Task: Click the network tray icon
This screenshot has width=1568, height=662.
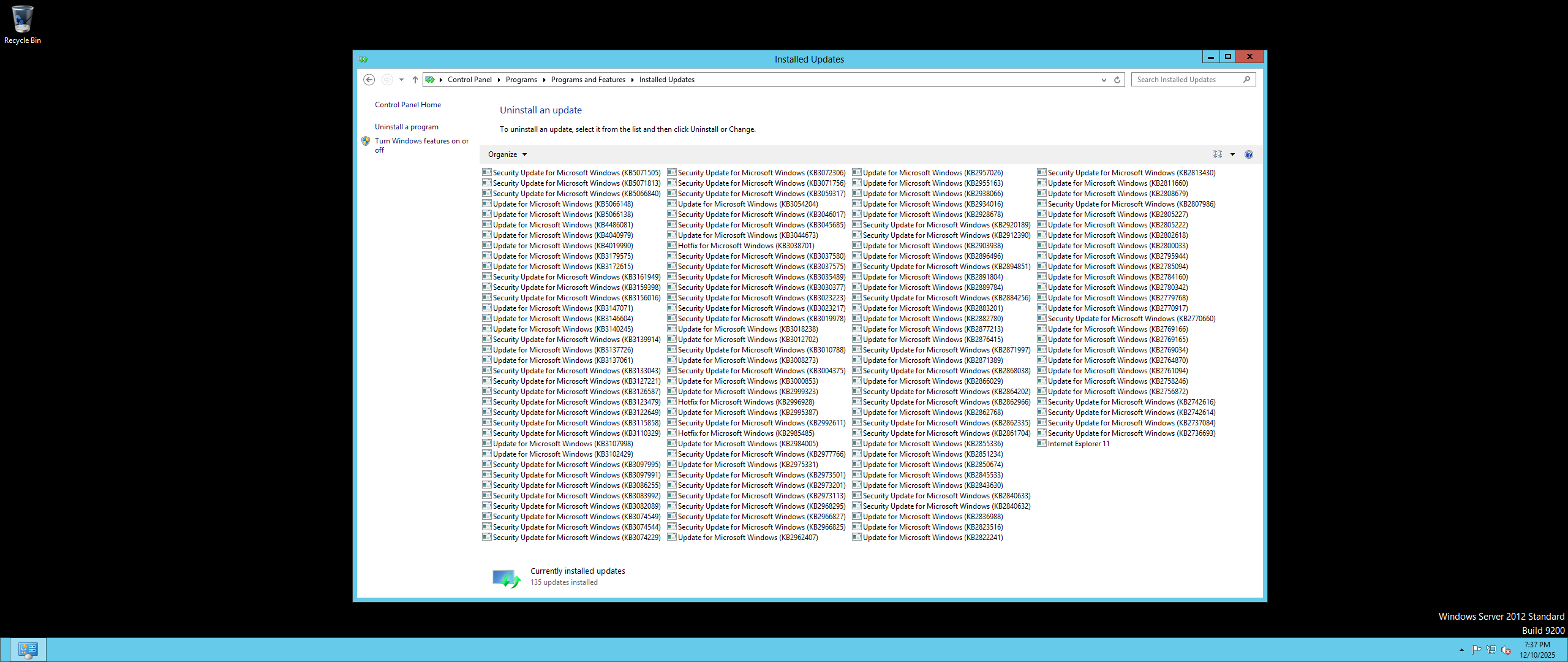Action: point(1491,650)
